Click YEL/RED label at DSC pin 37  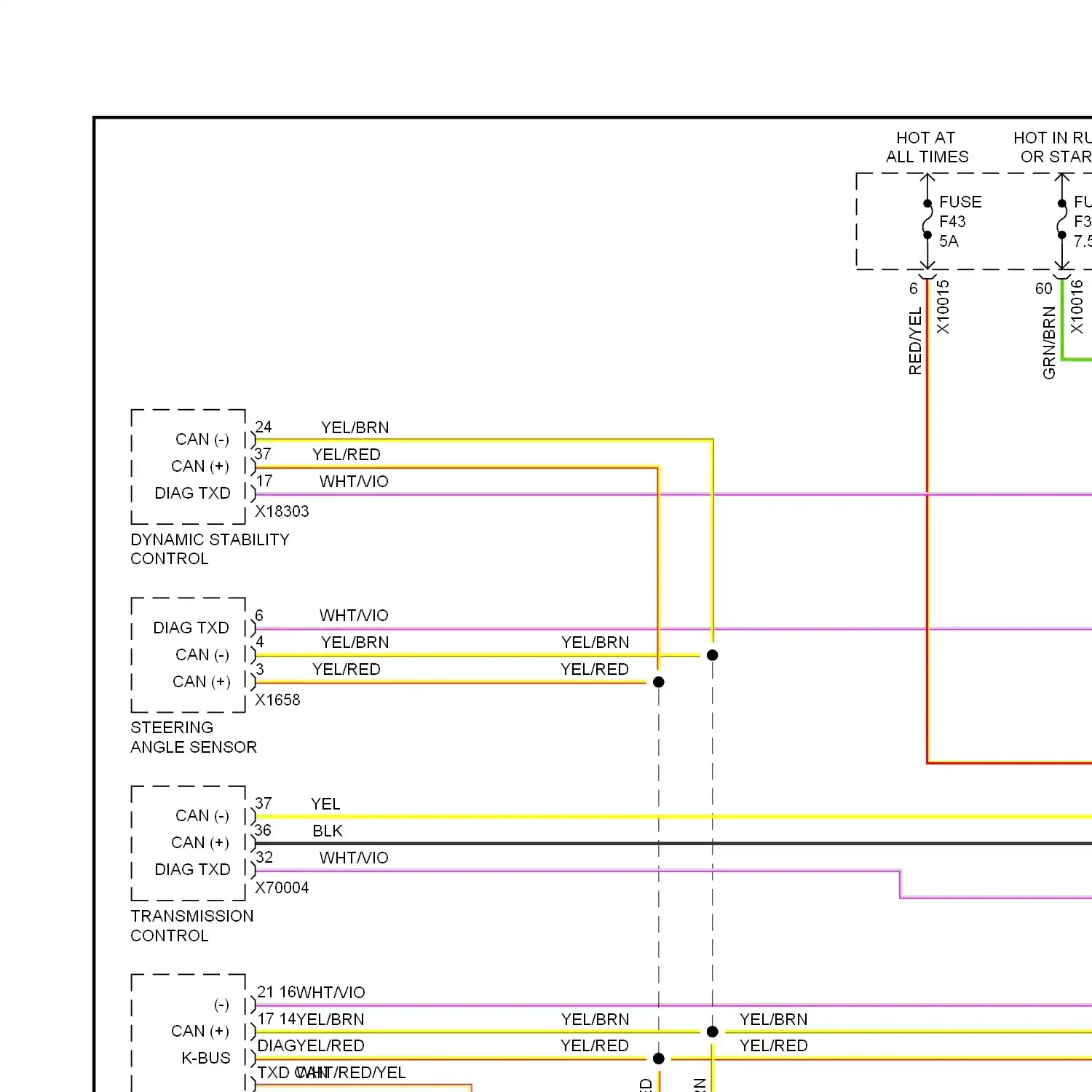[347, 454]
